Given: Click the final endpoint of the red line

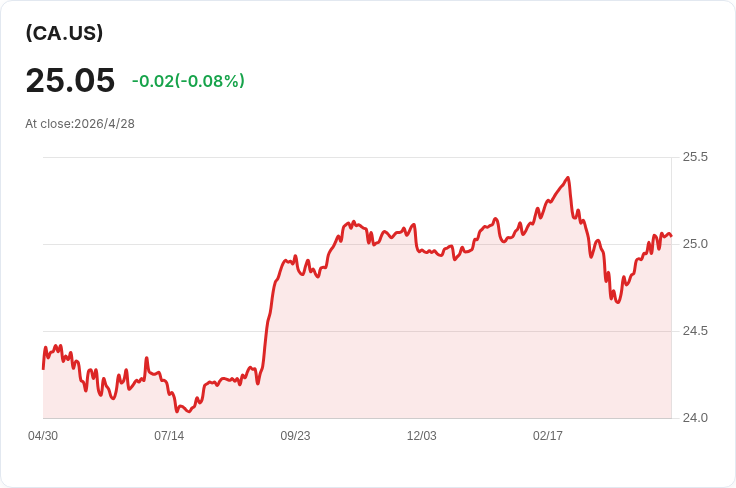Looking at the screenshot, I should tap(671, 236).
